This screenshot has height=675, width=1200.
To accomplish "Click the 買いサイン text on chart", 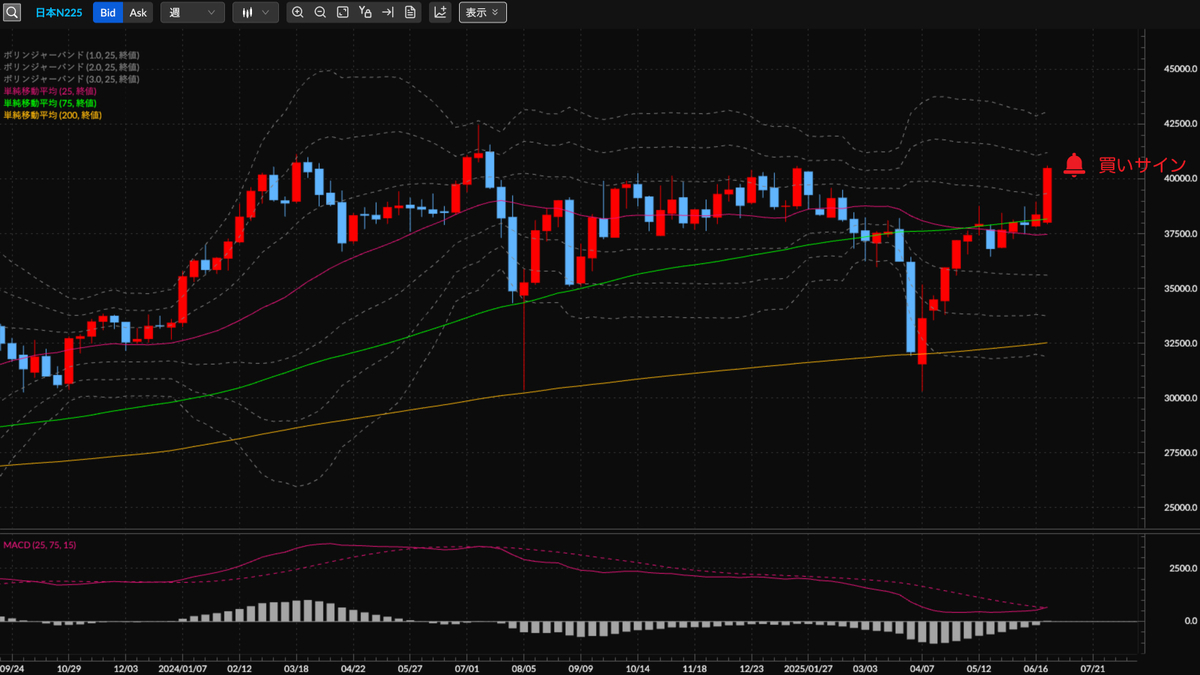I will pos(1142,165).
